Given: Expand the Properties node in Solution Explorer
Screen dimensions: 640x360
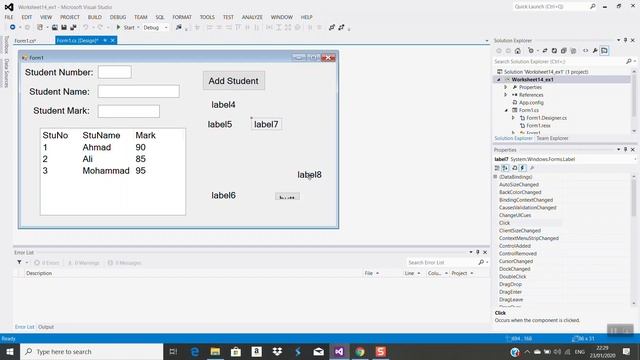Looking at the screenshot, I should coord(505,87).
